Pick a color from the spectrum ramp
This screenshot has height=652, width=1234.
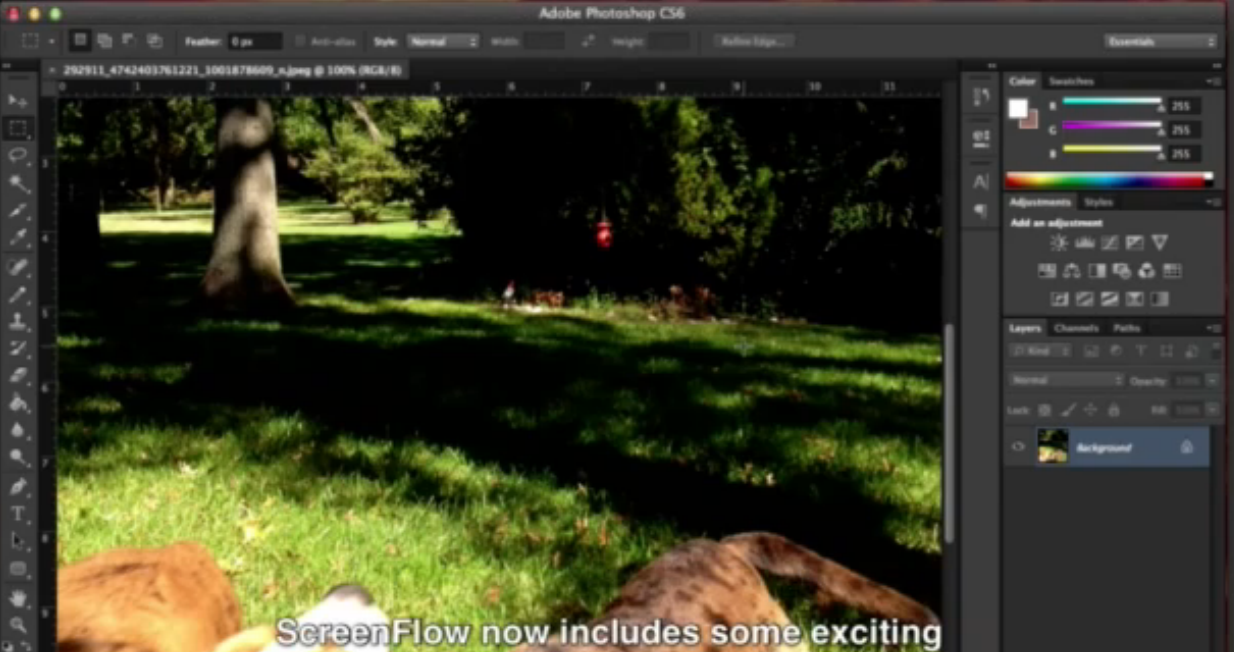click(1109, 181)
